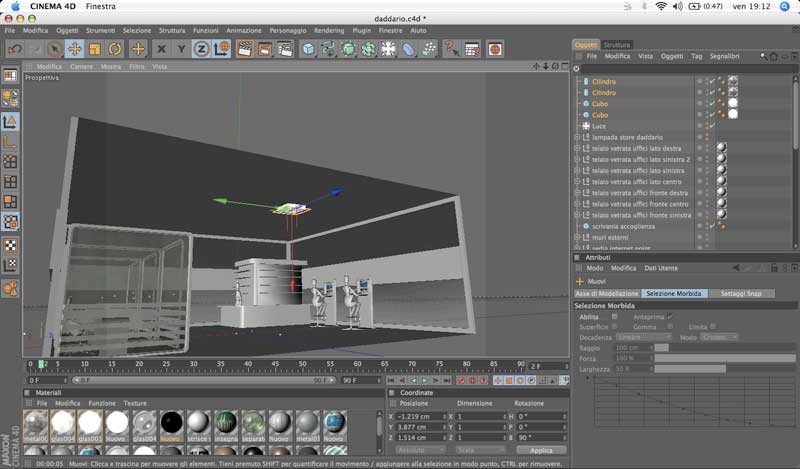The image size is (800, 469).
Task: Select the Rotate tool icon
Action: tap(115, 49)
